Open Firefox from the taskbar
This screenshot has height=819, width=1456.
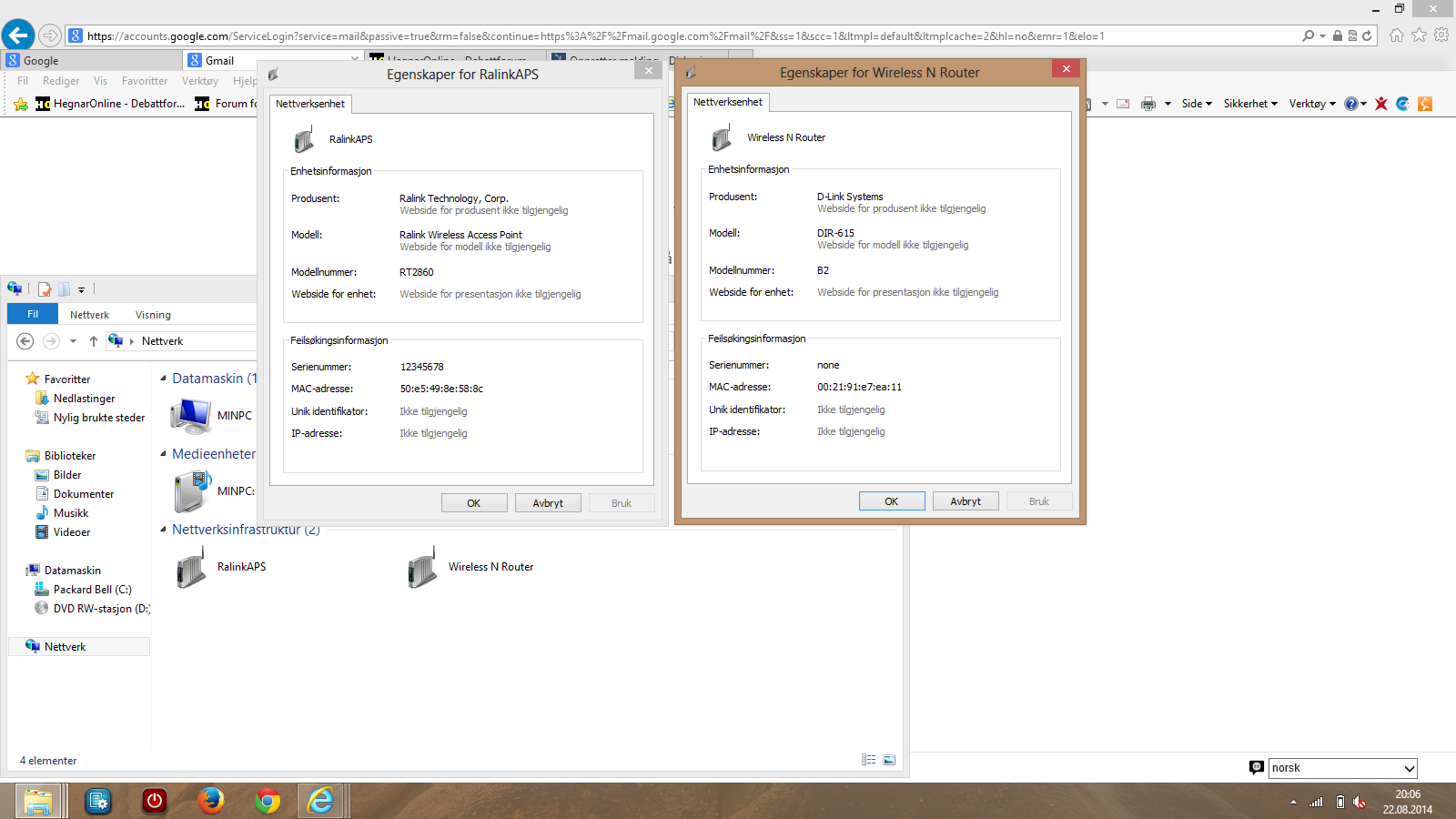tap(211, 801)
